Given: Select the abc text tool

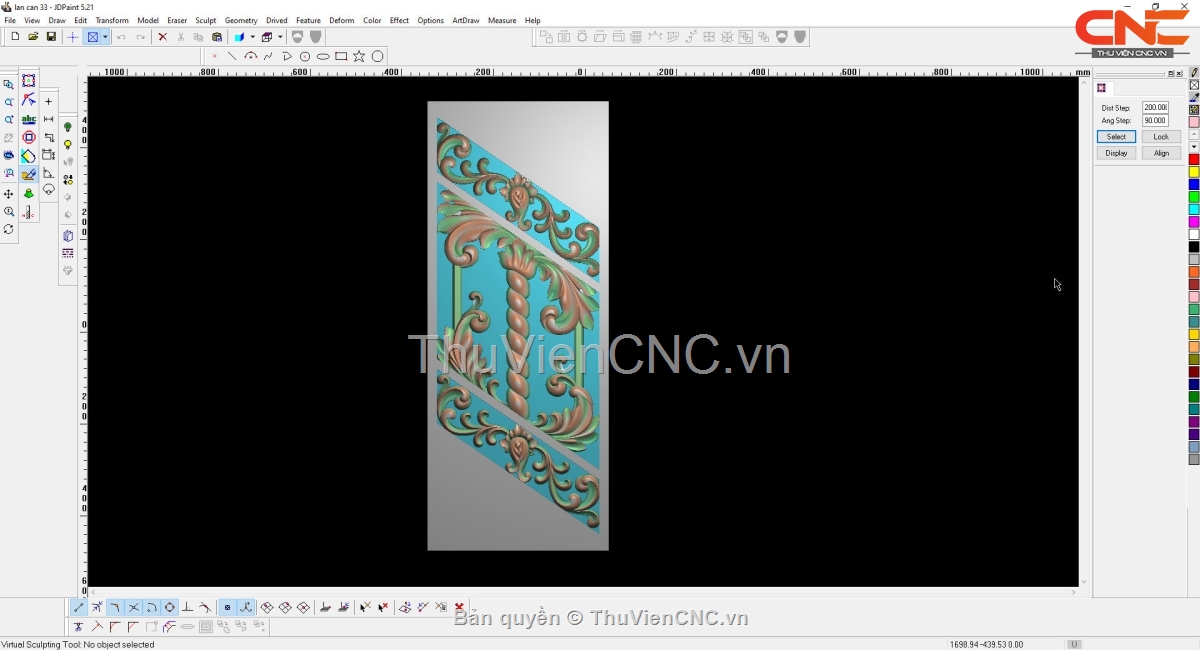Looking at the screenshot, I should [x=29, y=120].
